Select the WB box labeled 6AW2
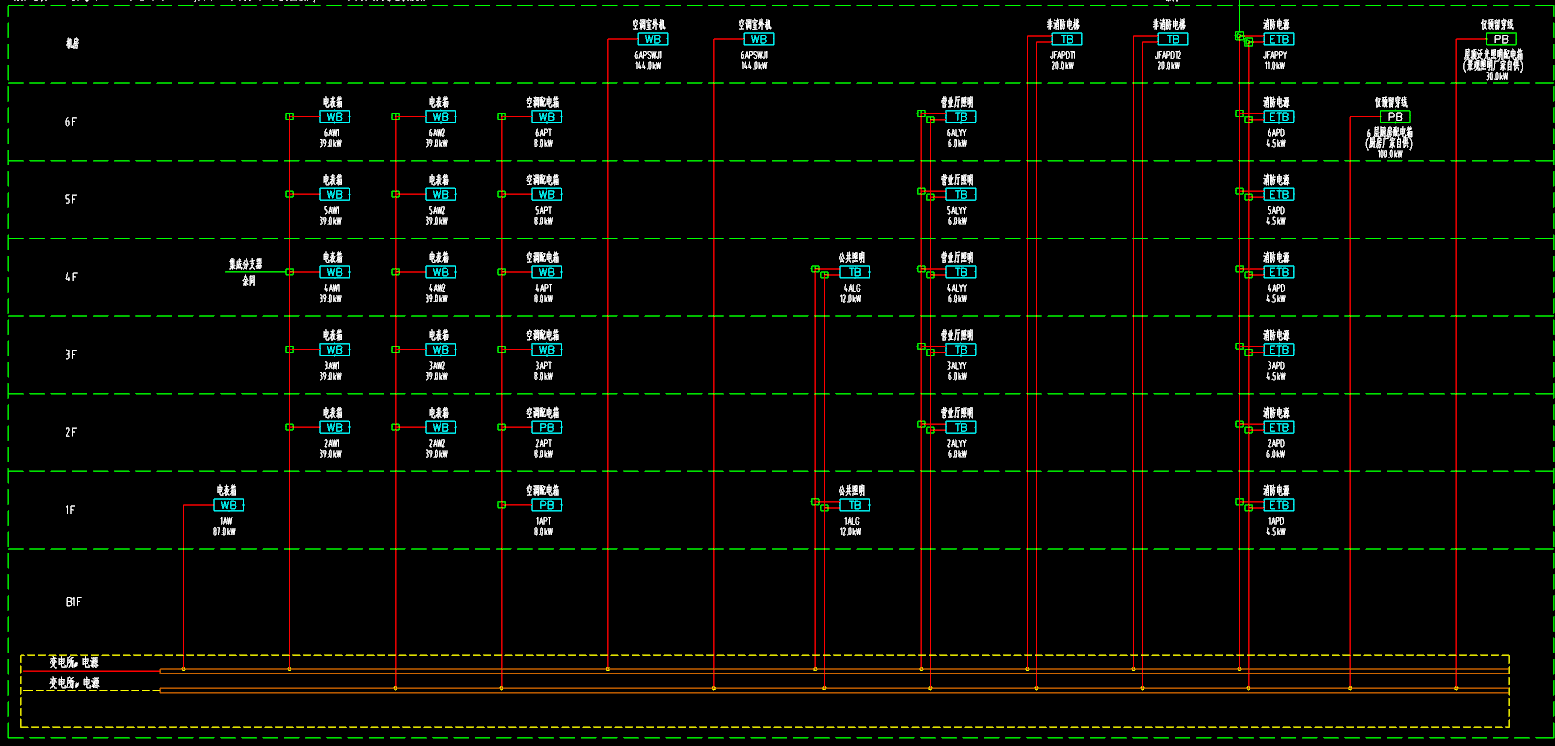The width and height of the screenshot is (1555, 746). [441, 117]
